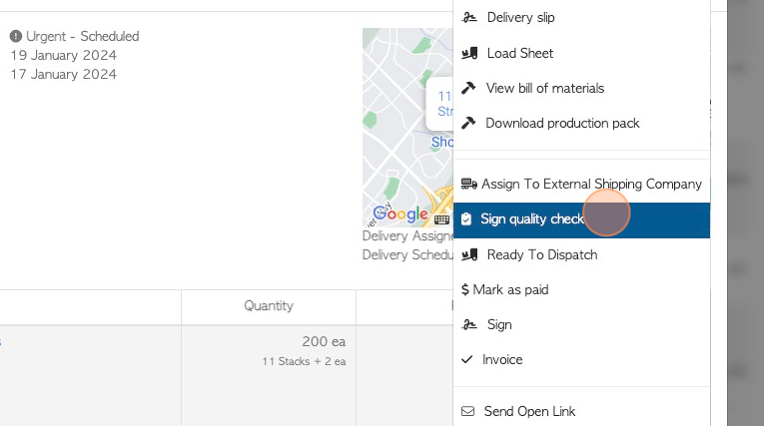Click hammer icon beside View bill of materials
764x426 pixels.
click(468, 88)
